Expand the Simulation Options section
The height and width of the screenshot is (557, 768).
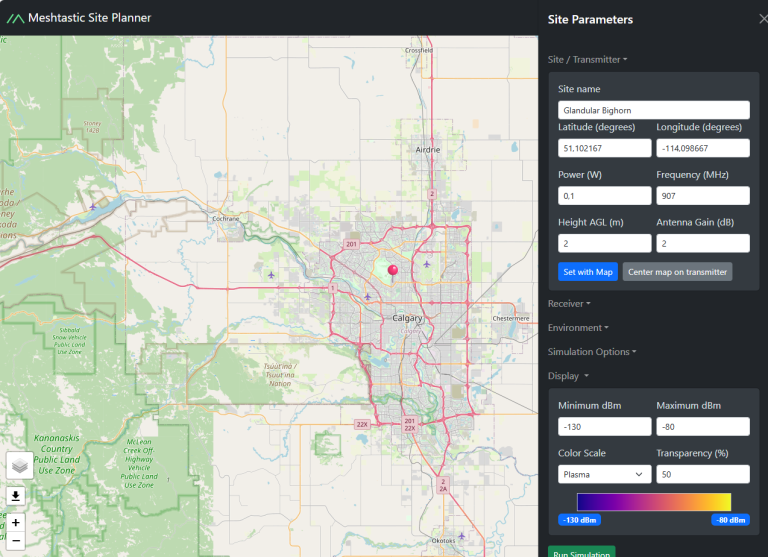[592, 352]
